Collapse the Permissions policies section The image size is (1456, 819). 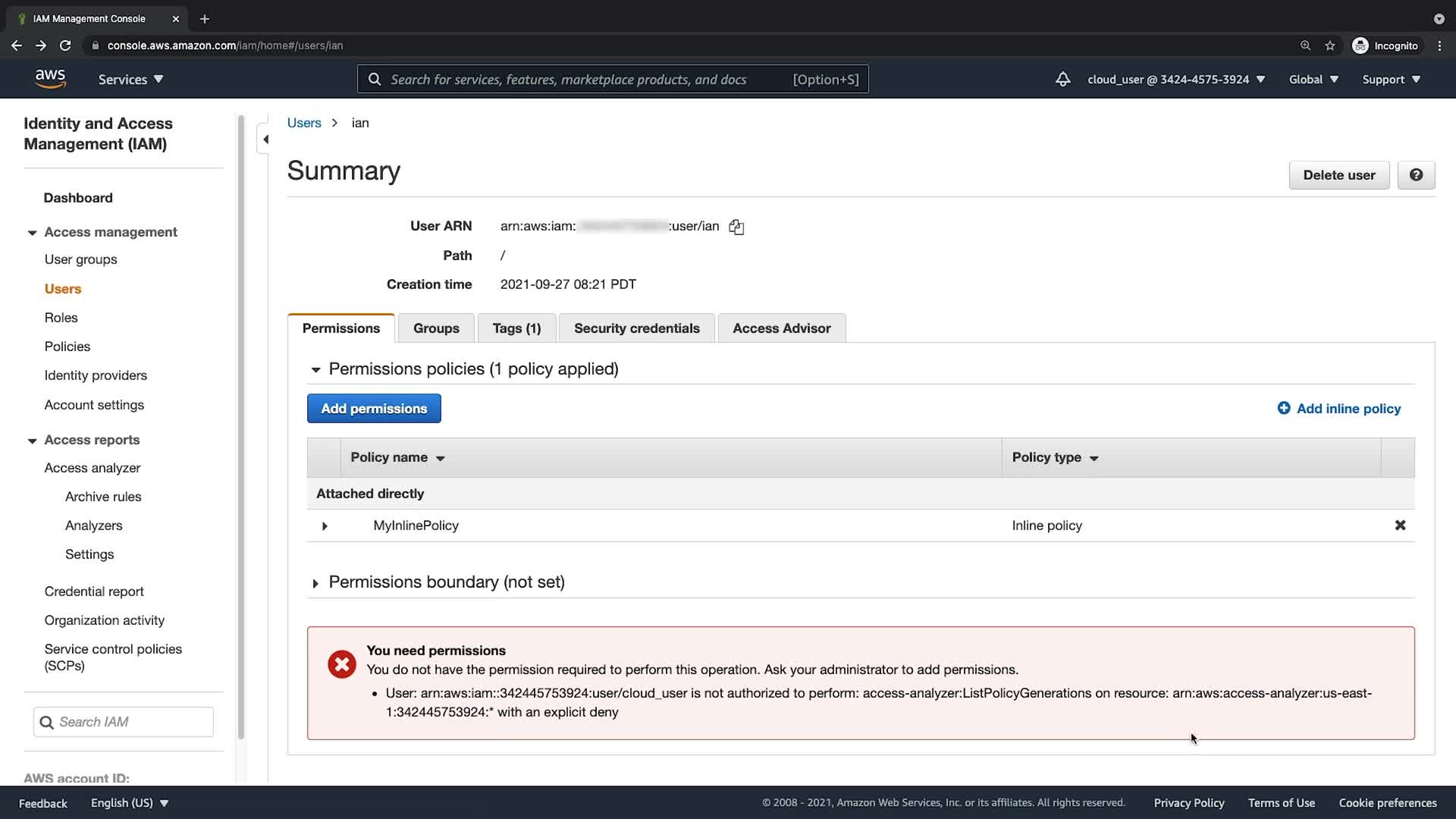tap(315, 370)
